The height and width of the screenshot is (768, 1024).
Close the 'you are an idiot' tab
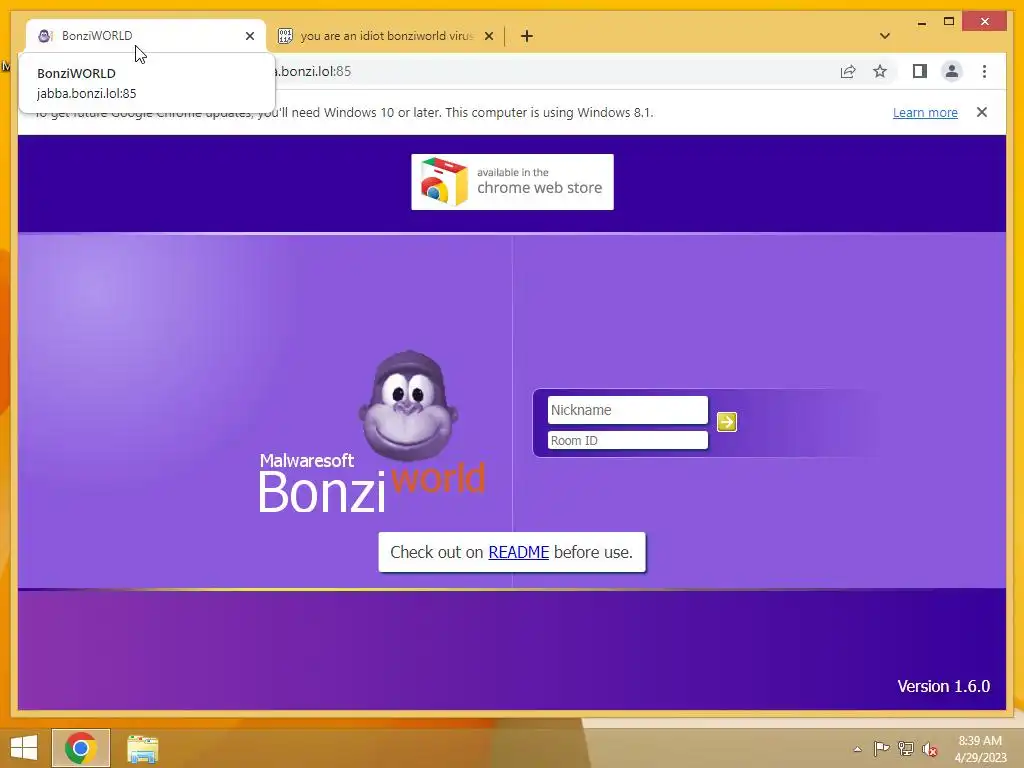click(x=488, y=36)
